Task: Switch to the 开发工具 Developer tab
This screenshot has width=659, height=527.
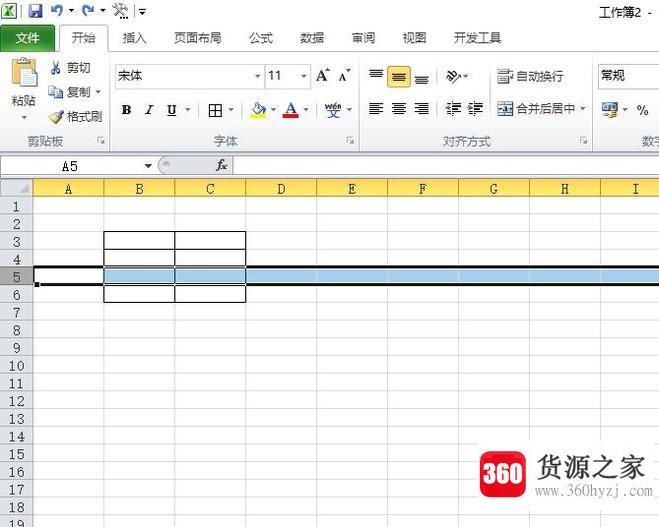Action: (477, 38)
